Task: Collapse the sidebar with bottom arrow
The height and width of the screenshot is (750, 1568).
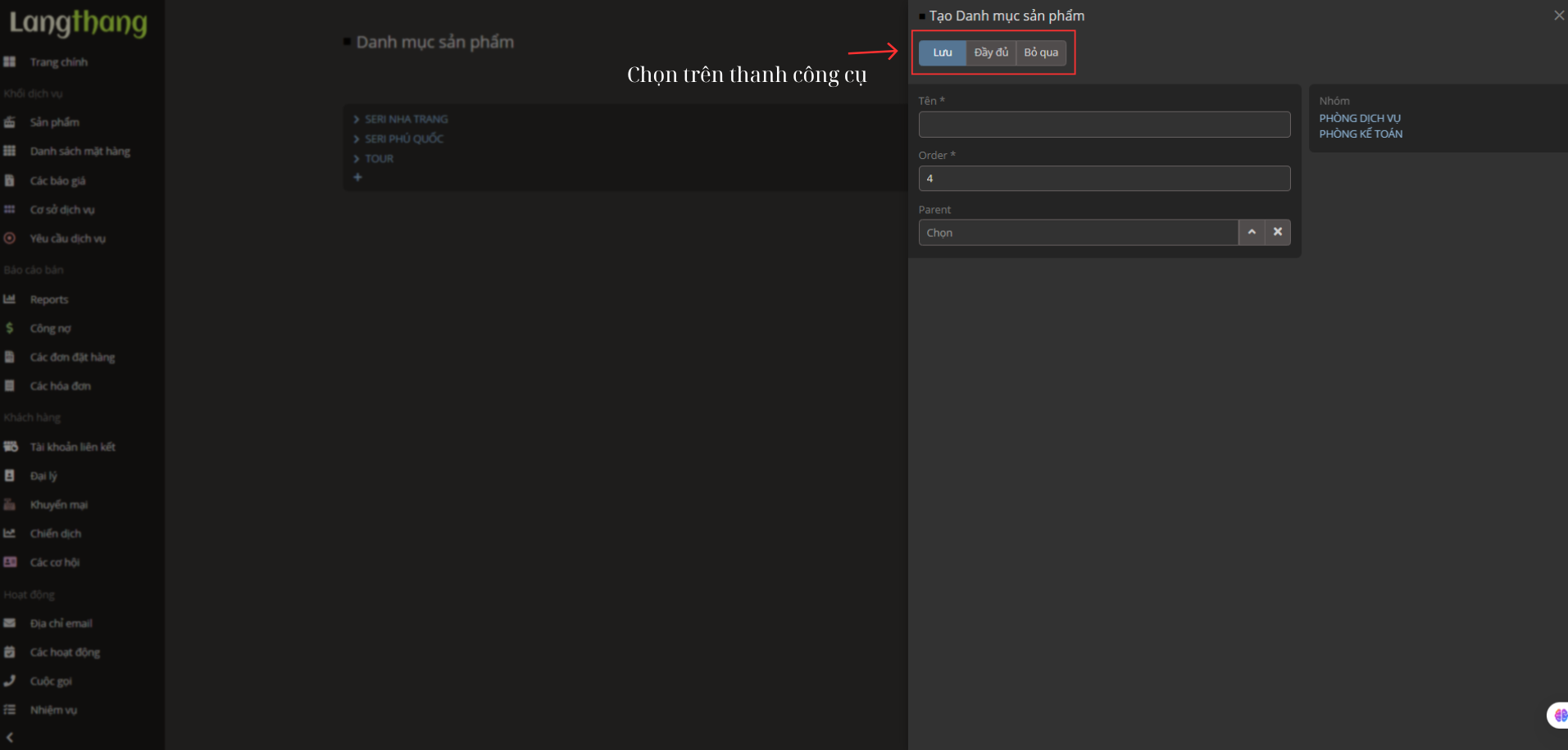Action: click(x=10, y=737)
